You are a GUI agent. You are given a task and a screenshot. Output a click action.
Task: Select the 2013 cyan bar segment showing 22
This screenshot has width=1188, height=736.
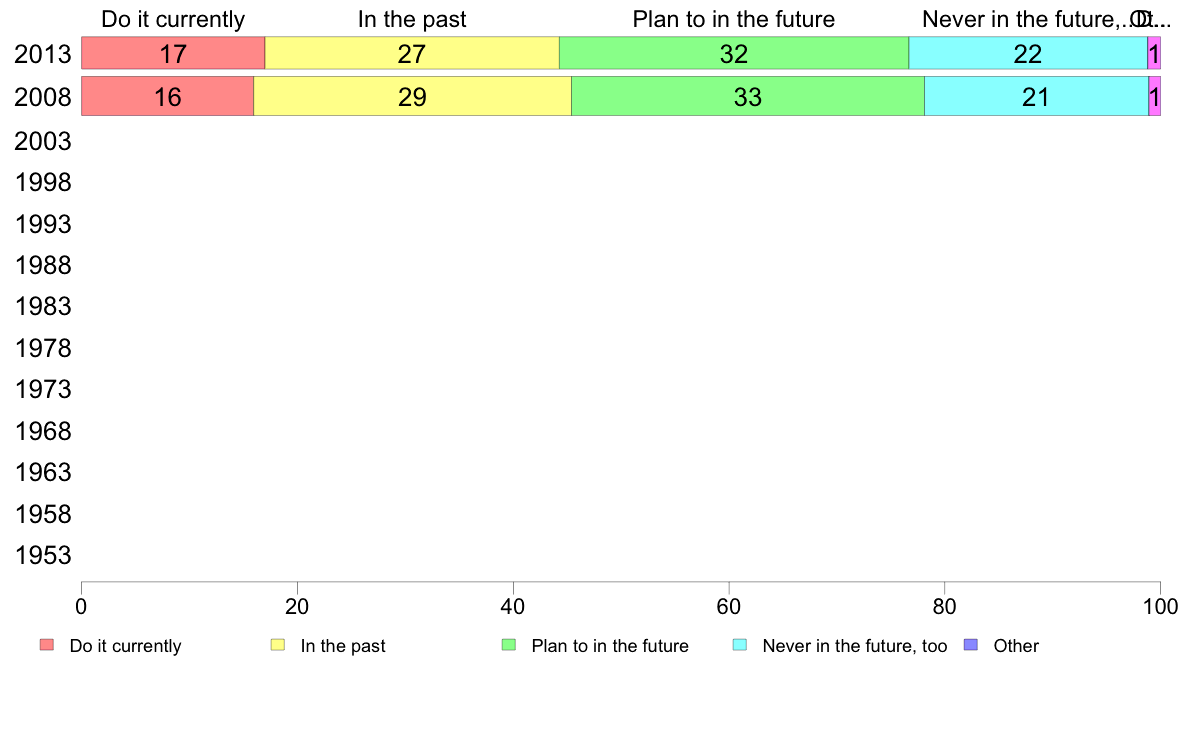(x=1028, y=53)
